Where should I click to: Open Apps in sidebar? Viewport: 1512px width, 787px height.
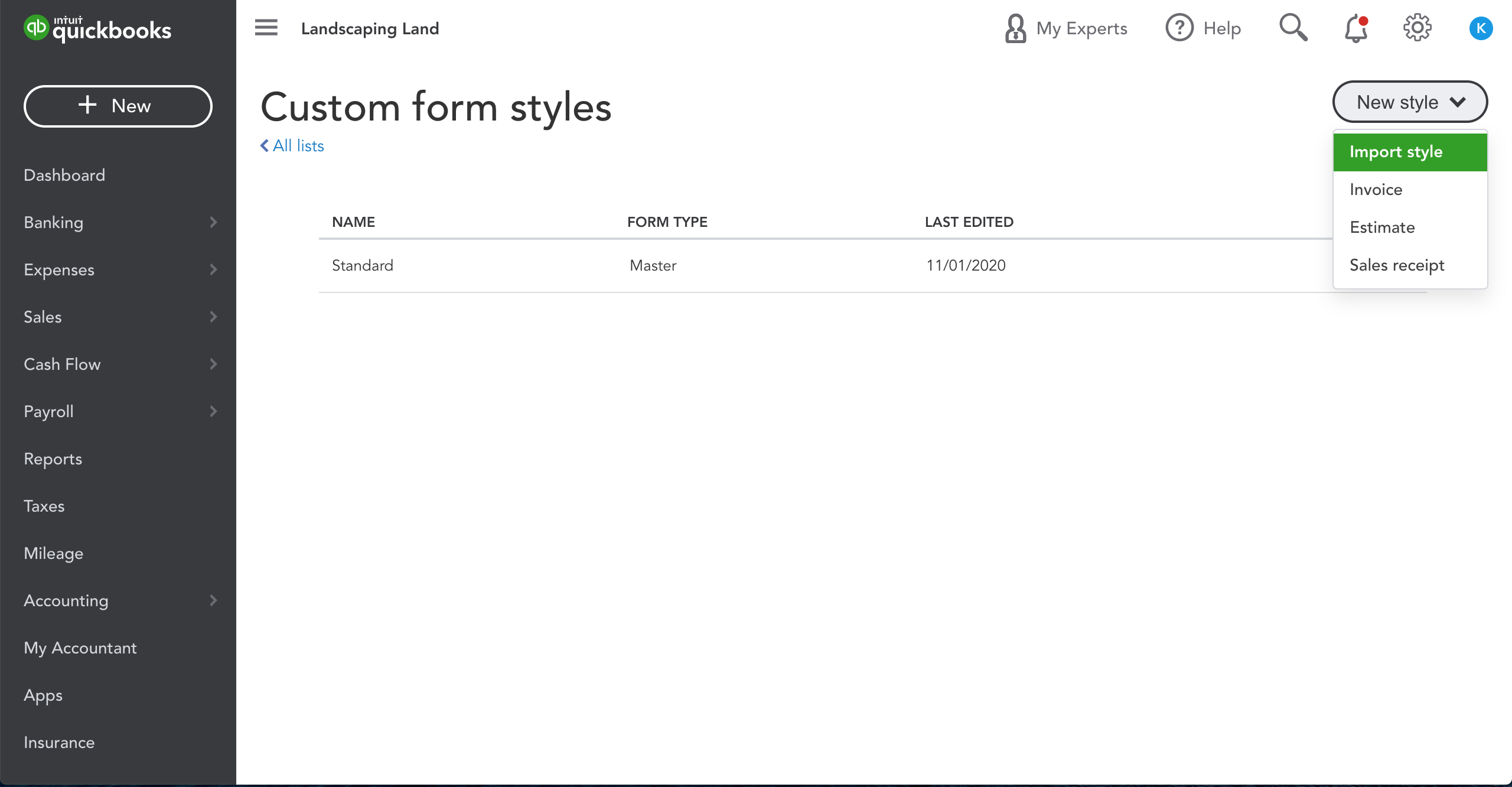43,695
